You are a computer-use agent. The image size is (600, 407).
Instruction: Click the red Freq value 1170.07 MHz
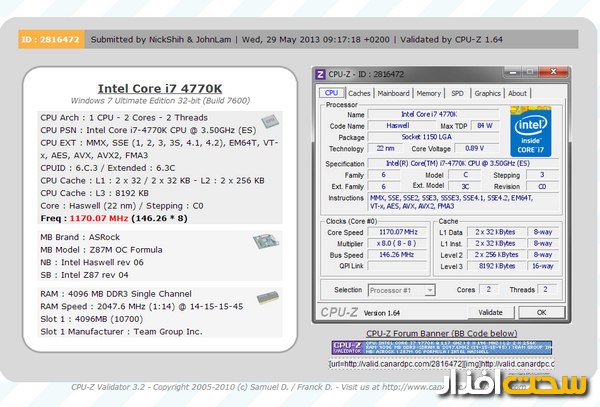[99, 218]
